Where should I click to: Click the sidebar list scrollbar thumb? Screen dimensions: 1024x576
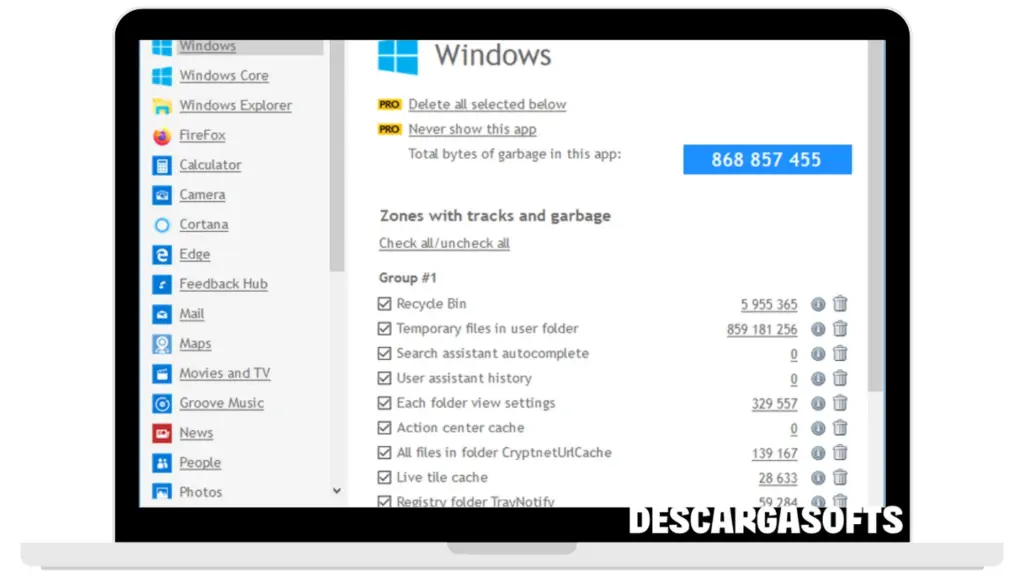337,155
